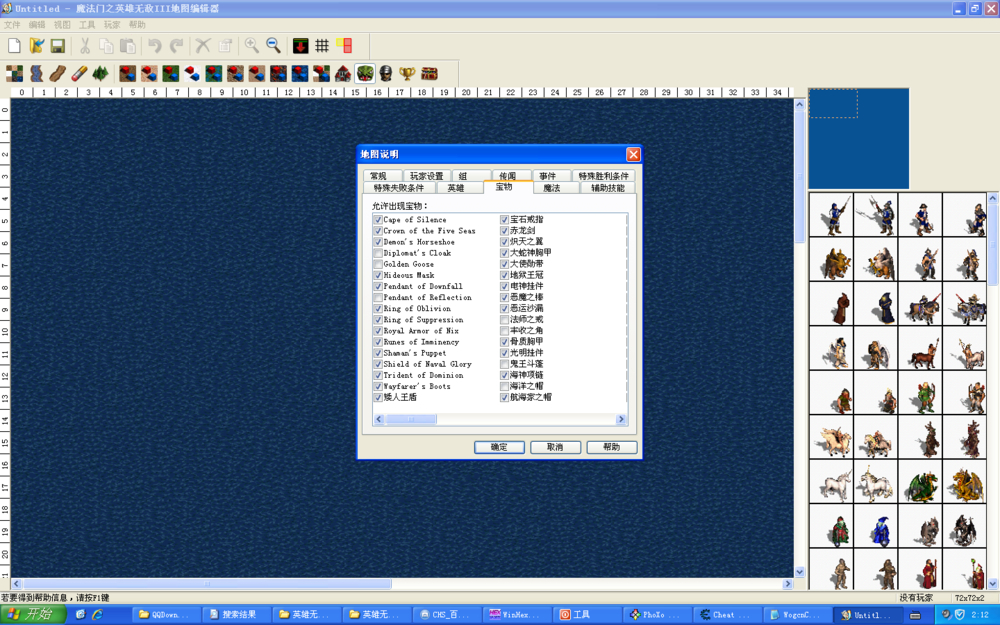1000x625 pixels.
Task: Enable the 鬼王斗篷 checkbox
Action: click(504, 364)
